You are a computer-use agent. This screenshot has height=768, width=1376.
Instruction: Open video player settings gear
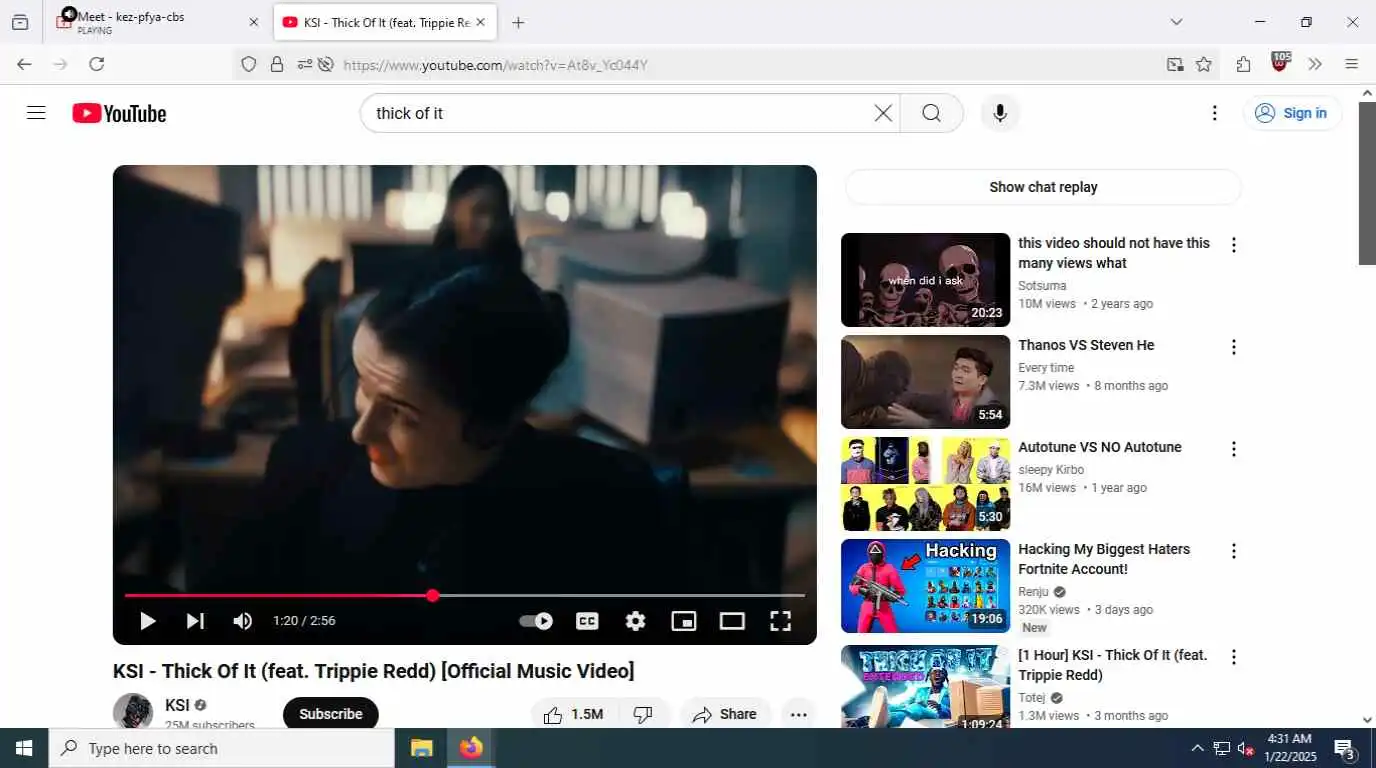coord(635,621)
